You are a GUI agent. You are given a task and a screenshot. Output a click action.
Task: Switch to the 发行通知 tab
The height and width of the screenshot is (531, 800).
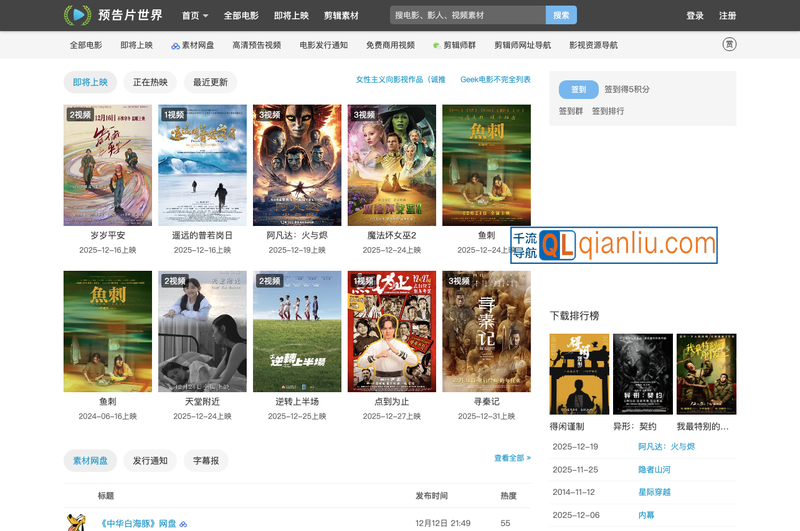point(150,461)
